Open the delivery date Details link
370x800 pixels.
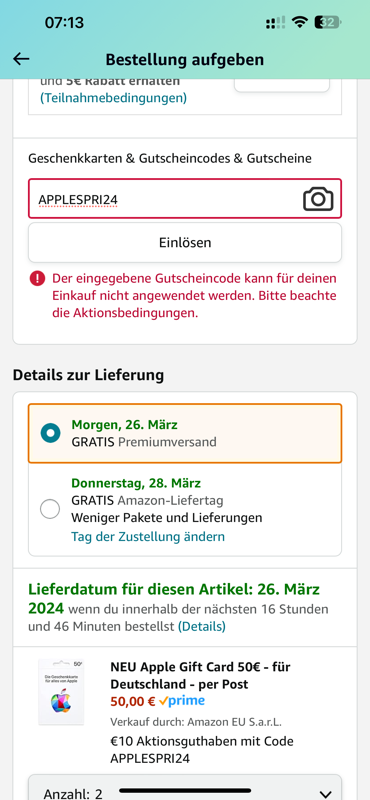202,626
